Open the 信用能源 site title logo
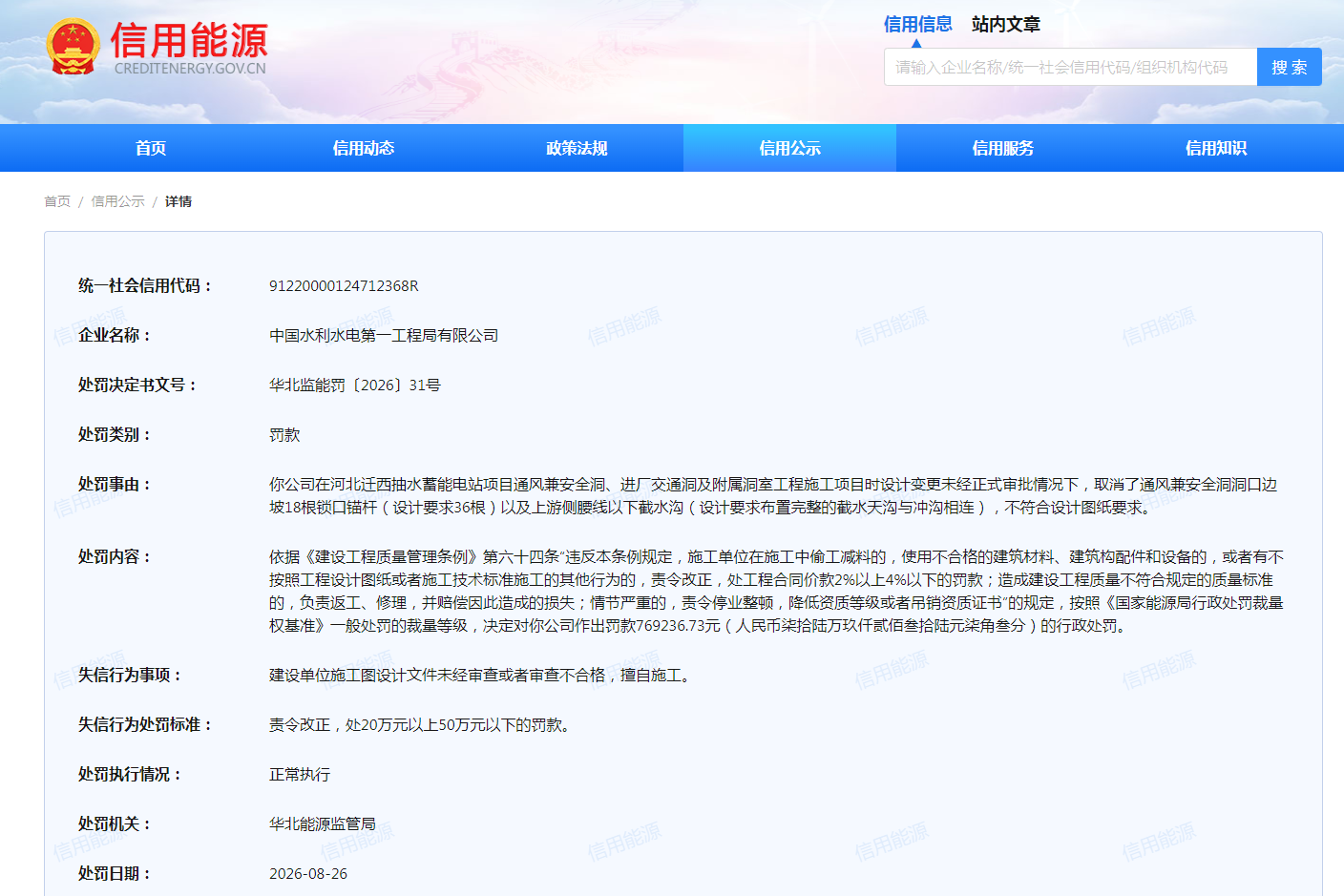The image size is (1344, 896). (189, 40)
